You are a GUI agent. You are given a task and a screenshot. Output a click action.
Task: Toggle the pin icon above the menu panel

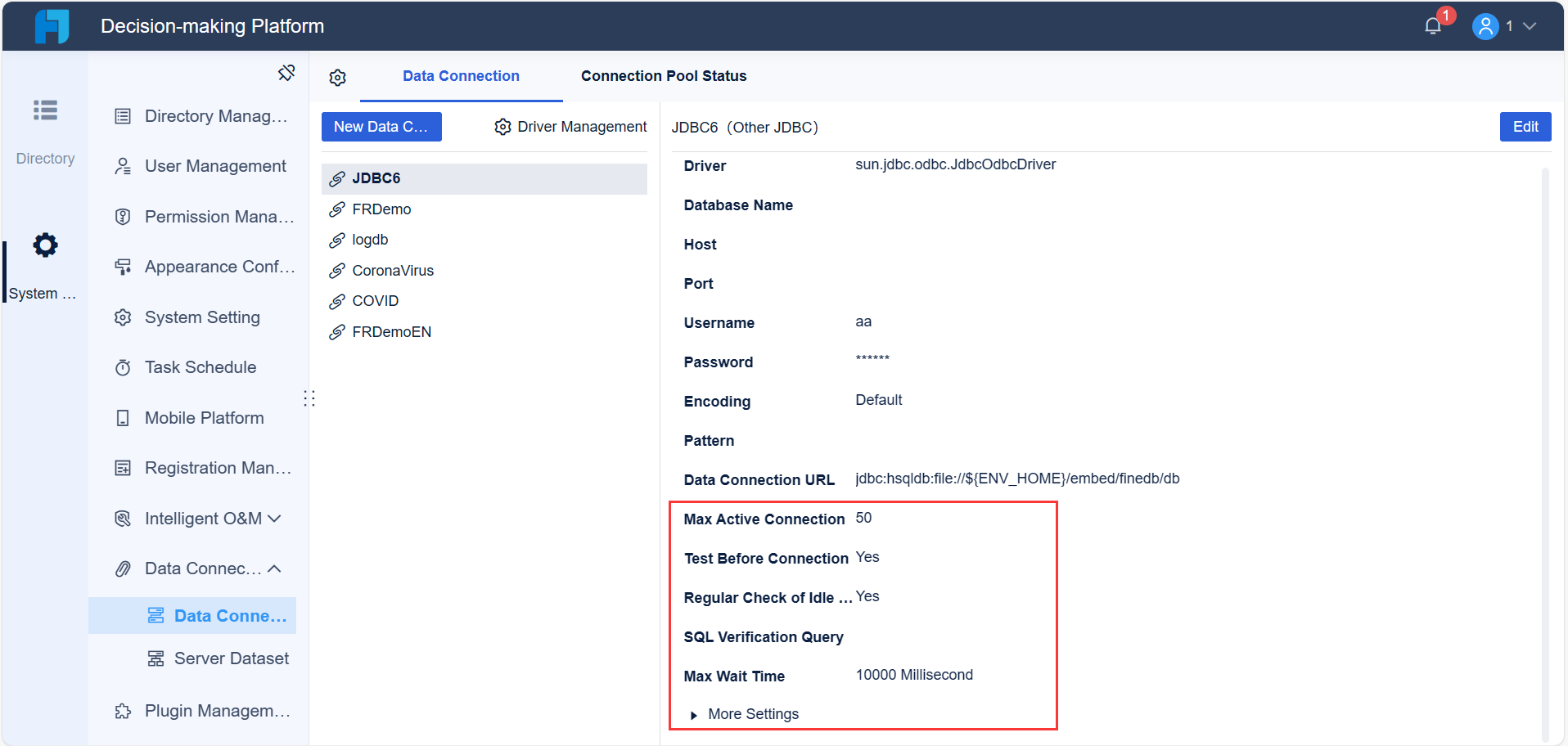pyautogui.click(x=286, y=72)
